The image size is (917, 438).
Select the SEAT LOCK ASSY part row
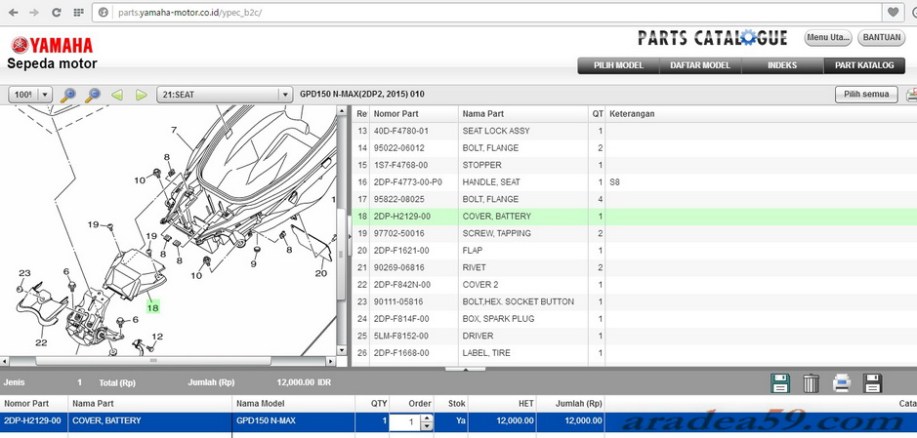pyautogui.click(x=496, y=131)
